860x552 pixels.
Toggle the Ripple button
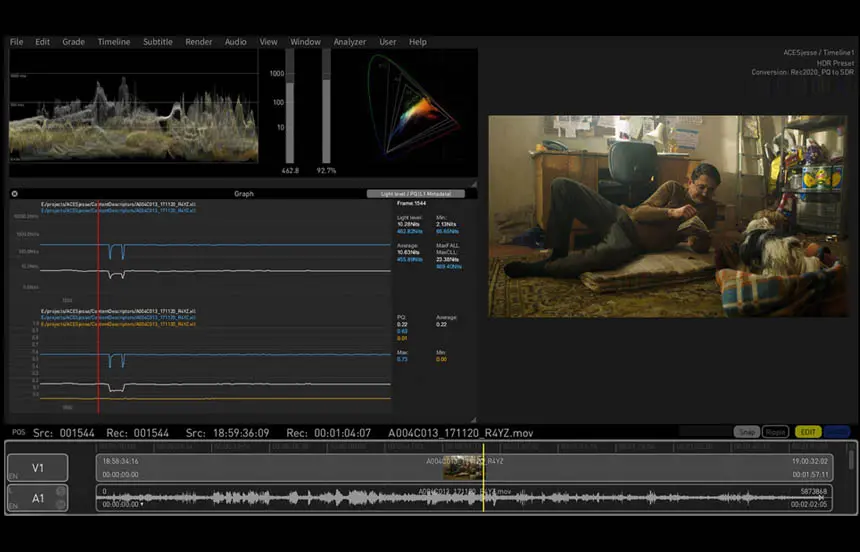(x=775, y=432)
